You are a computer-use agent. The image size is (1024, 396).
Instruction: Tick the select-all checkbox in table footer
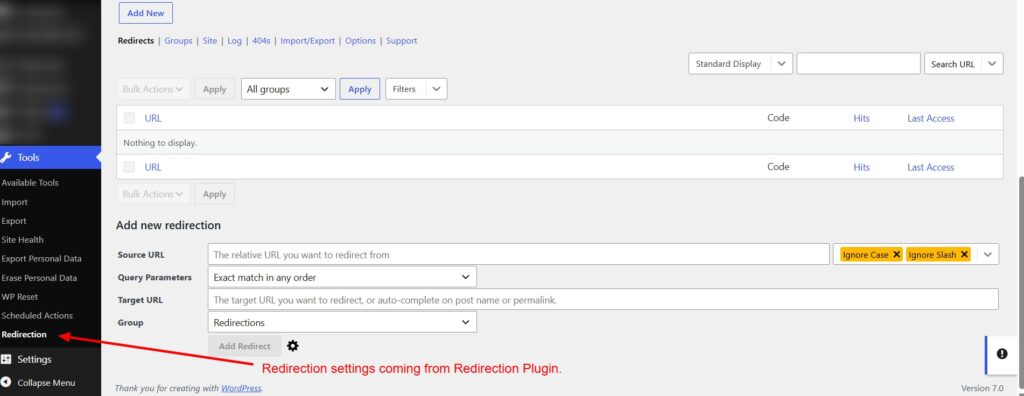point(129,167)
